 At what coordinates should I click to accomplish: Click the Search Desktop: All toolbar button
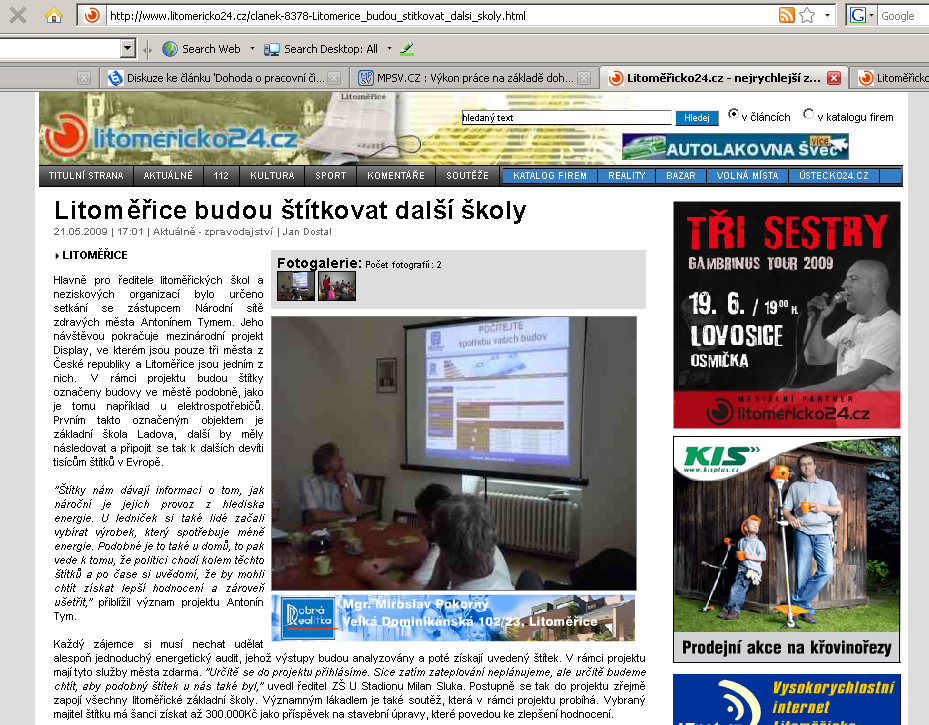pos(322,49)
